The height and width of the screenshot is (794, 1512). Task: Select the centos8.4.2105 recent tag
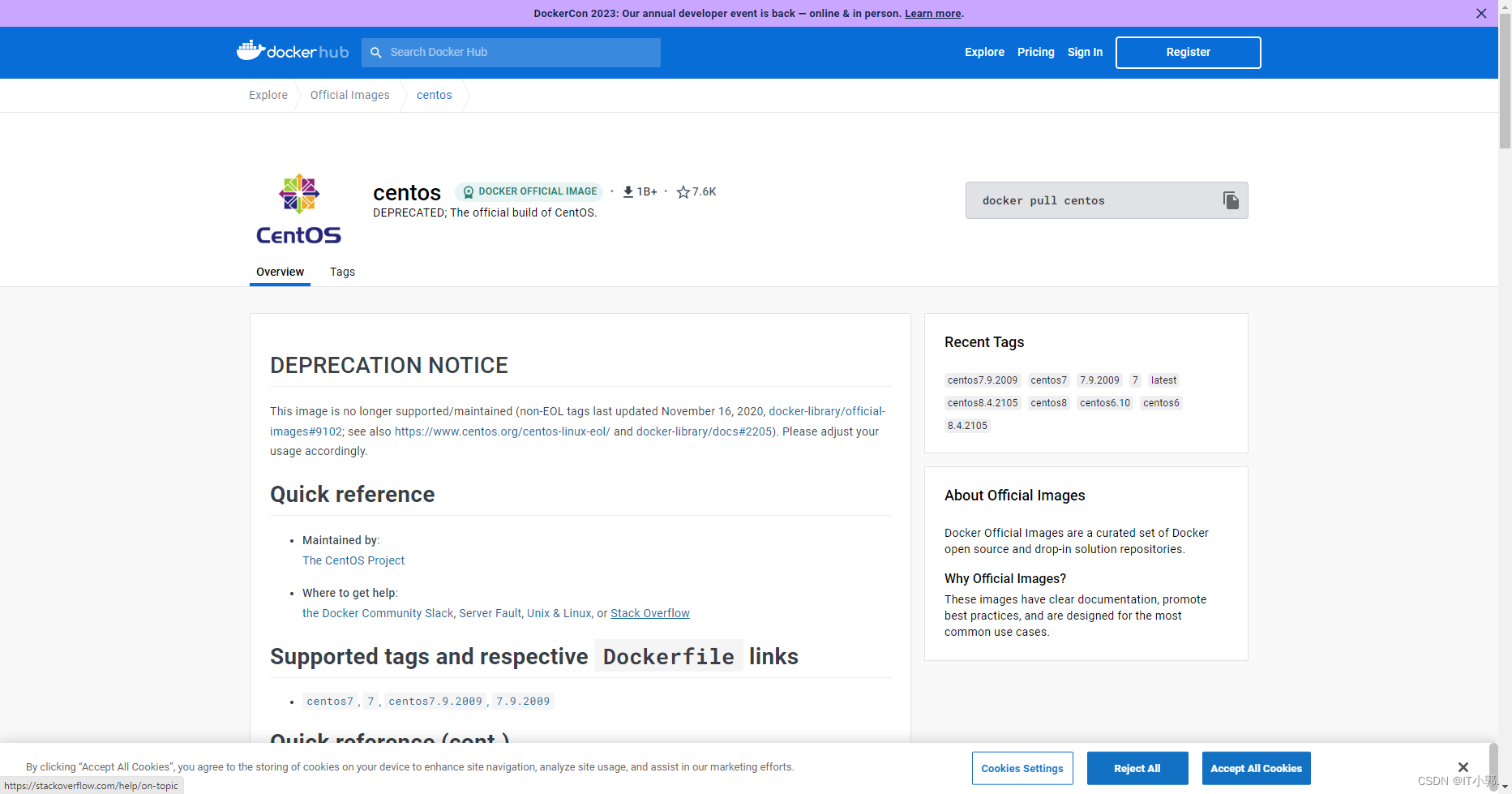(x=983, y=403)
